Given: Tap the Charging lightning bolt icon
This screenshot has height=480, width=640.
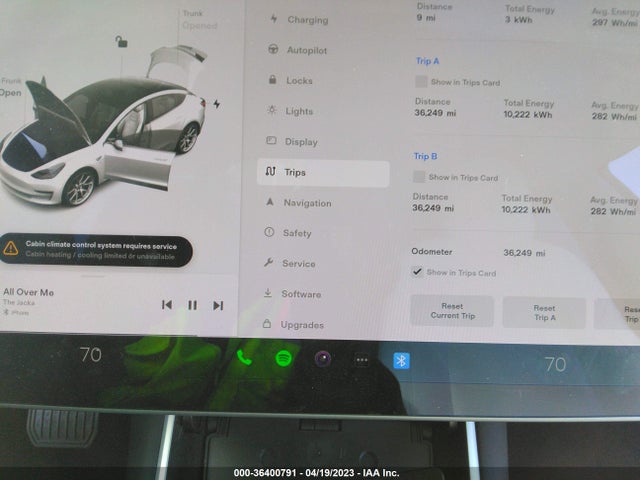Looking at the screenshot, I should click(x=274, y=19).
